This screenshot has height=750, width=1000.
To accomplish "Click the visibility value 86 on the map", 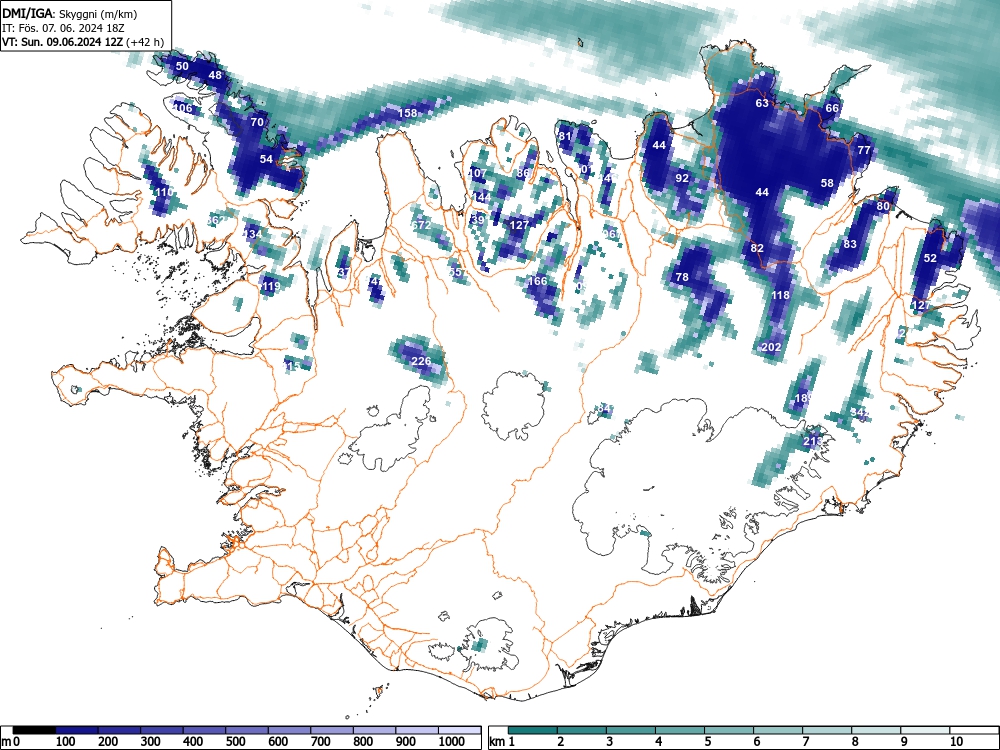I will [523, 173].
